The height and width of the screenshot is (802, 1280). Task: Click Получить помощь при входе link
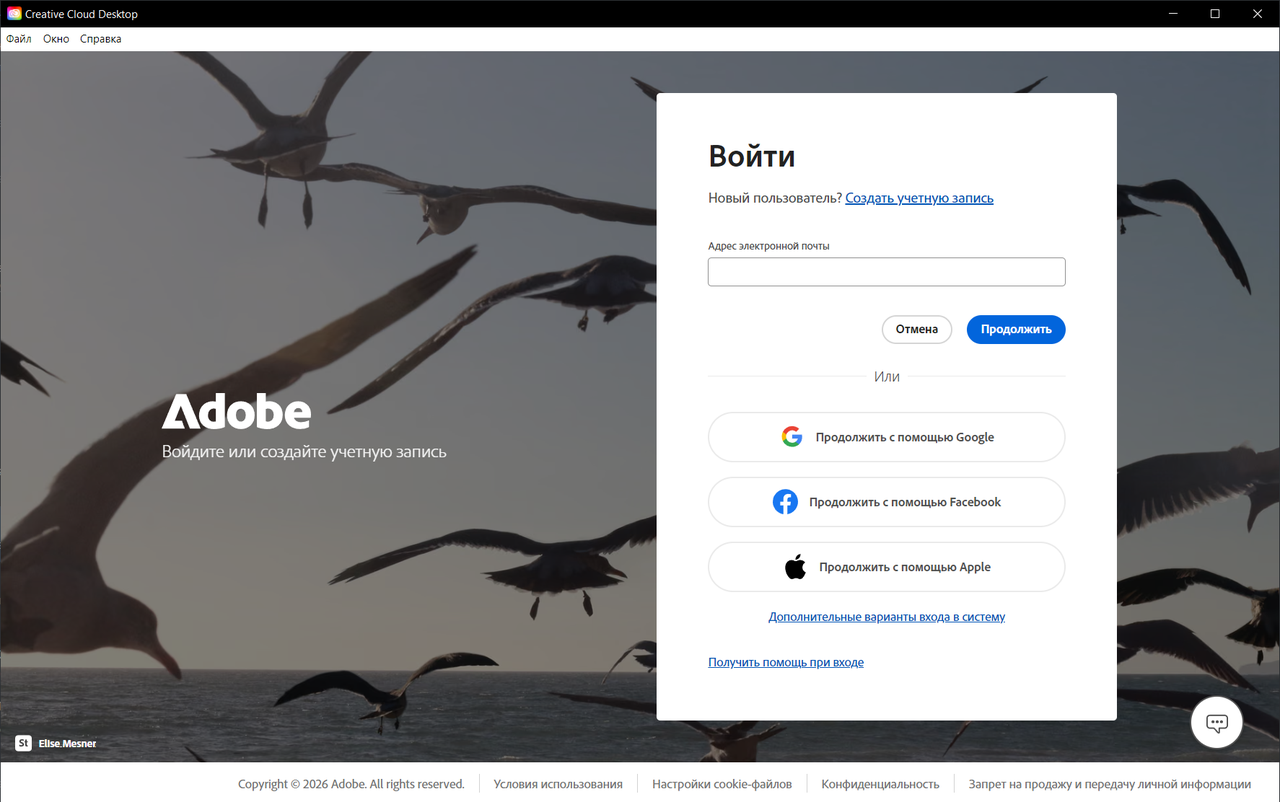[786, 662]
